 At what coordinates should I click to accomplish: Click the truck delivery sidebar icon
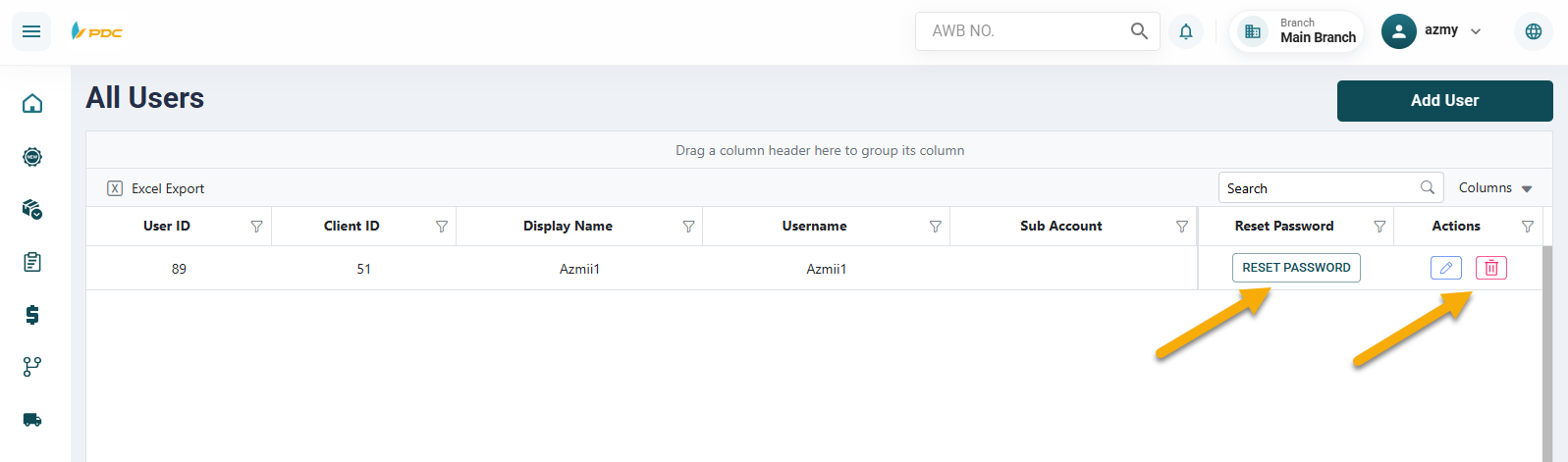pyautogui.click(x=32, y=420)
